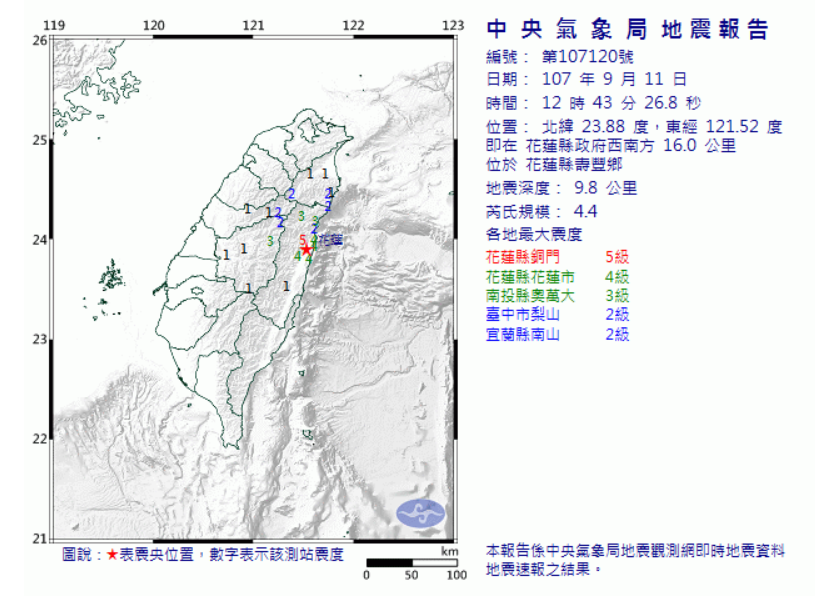
Task: Click the entry 南投縣奧萬大
Action: (530, 295)
